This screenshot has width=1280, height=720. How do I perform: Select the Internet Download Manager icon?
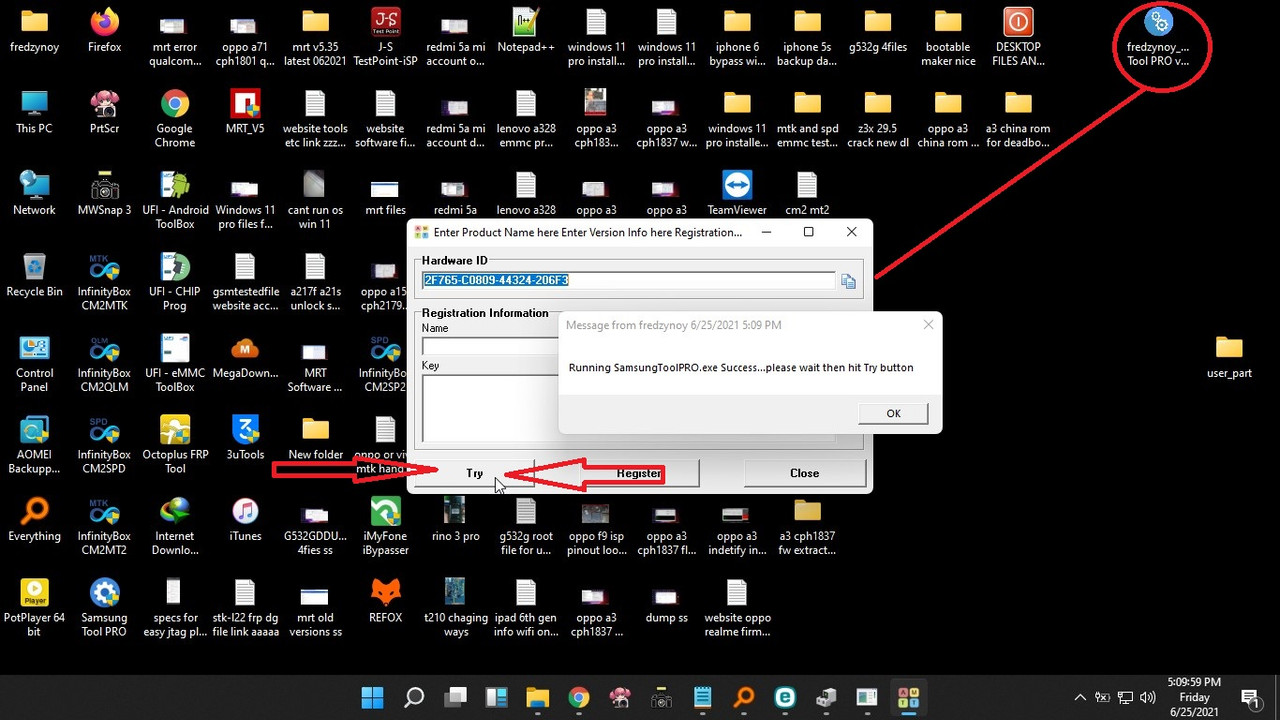click(174, 527)
